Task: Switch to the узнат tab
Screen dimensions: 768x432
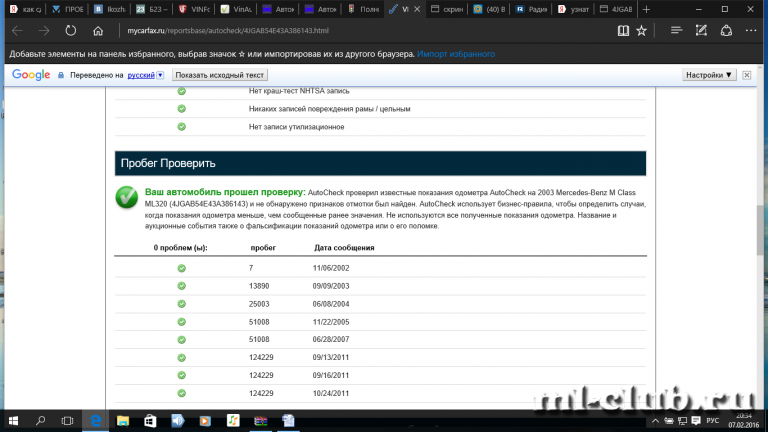Action: pyautogui.click(x=574, y=9)
